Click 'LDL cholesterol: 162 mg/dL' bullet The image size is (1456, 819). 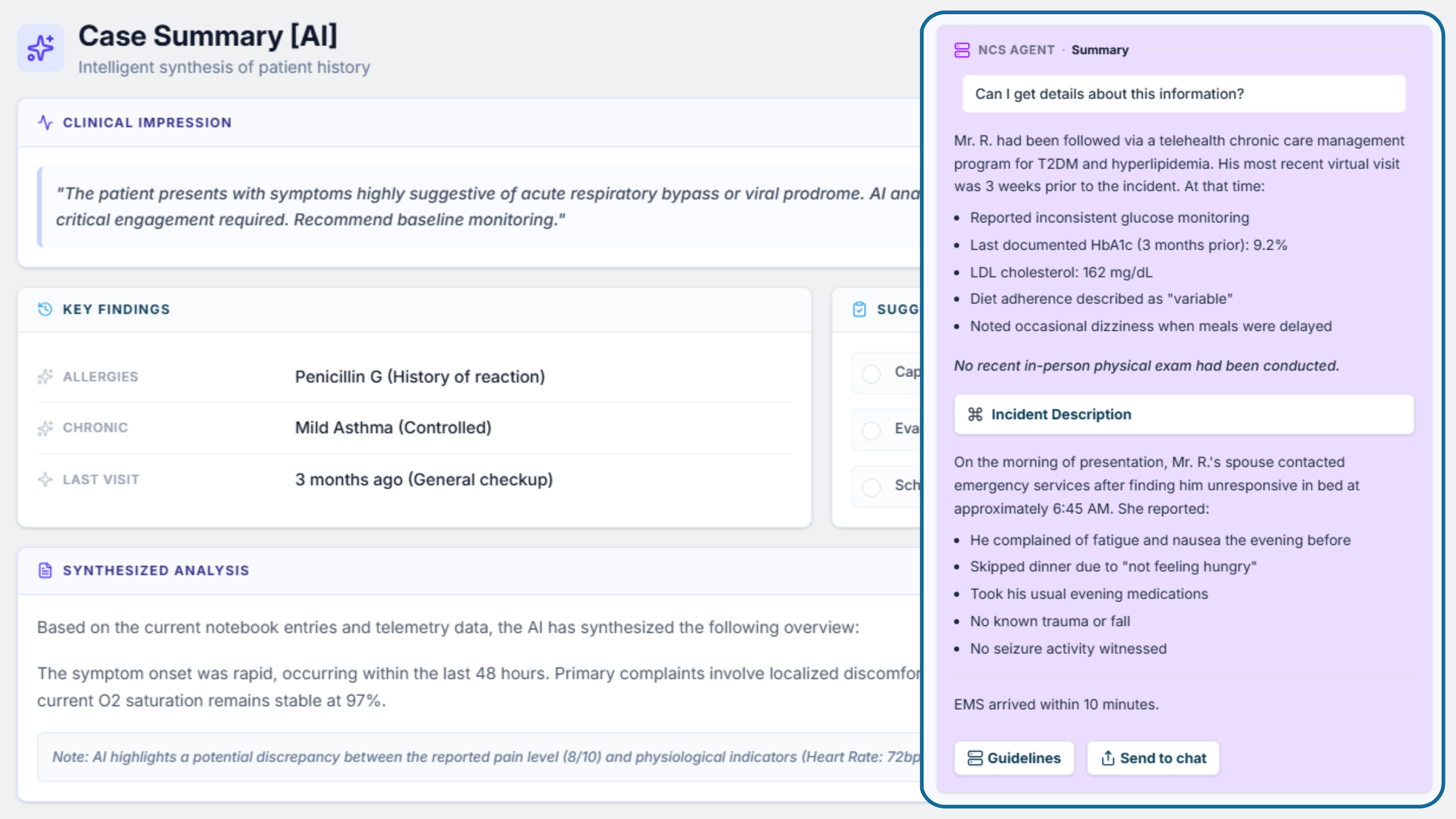(1061, 273)
